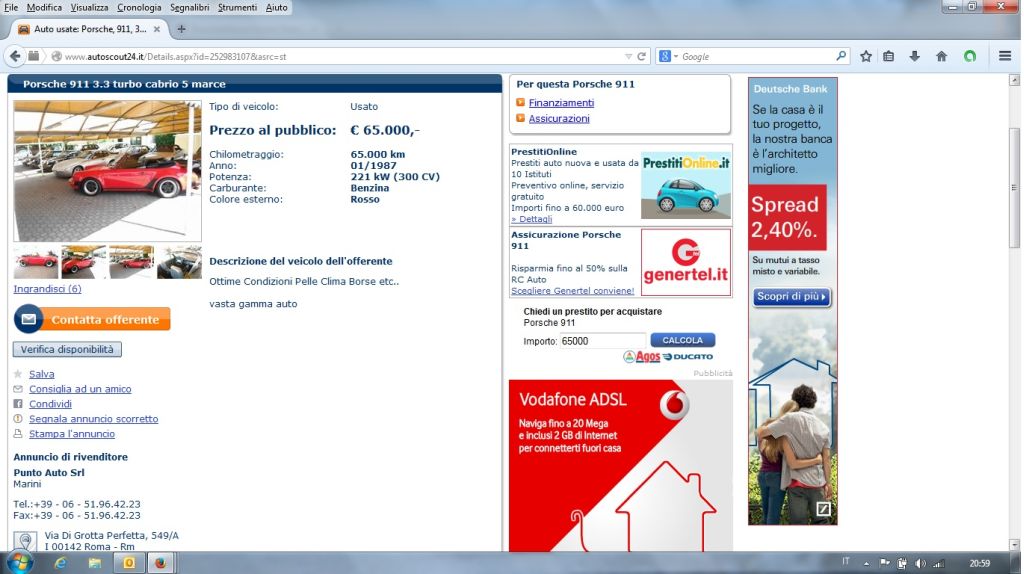Open the Visualizza menu
The width and height of the screenshot is (1024, 574).
point(89,7)
